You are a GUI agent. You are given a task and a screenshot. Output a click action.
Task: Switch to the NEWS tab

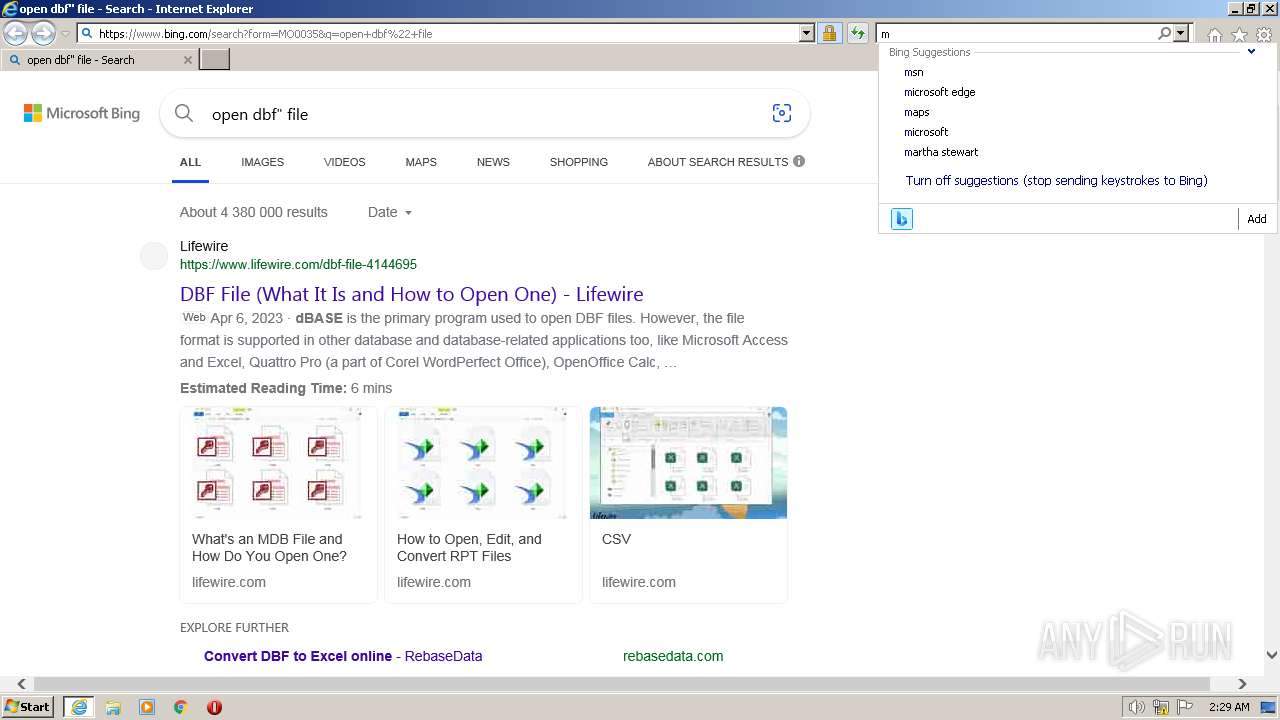click(493, 162)
